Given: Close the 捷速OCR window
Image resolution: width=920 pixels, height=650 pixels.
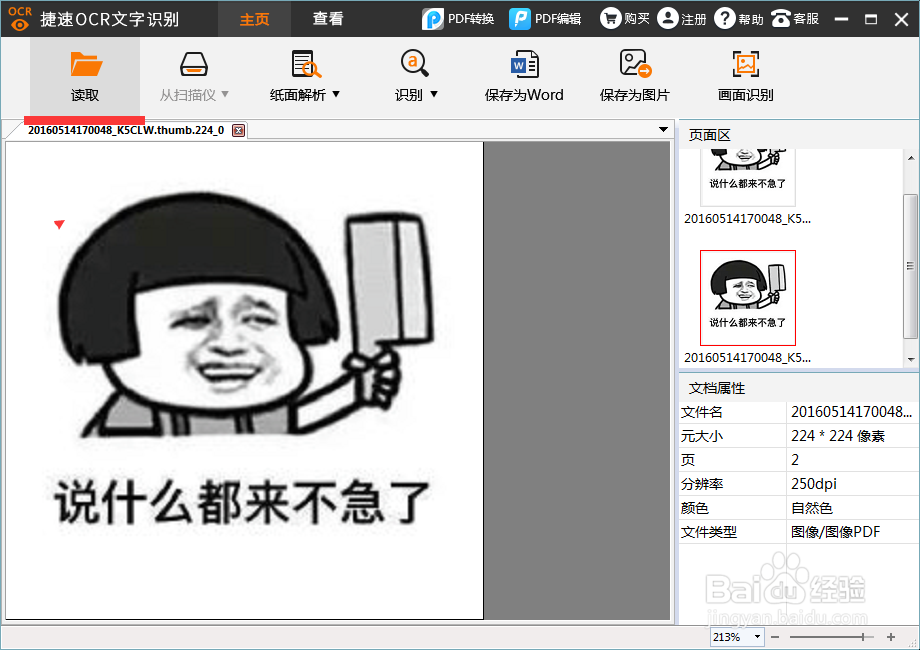Looking at the screenshot, I should [902, 19].
